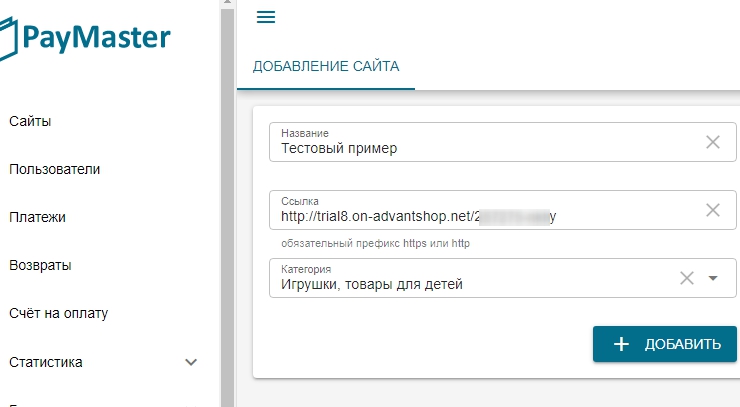
Task: Expand the Статистика sidebar section
Action: (191, 363)
